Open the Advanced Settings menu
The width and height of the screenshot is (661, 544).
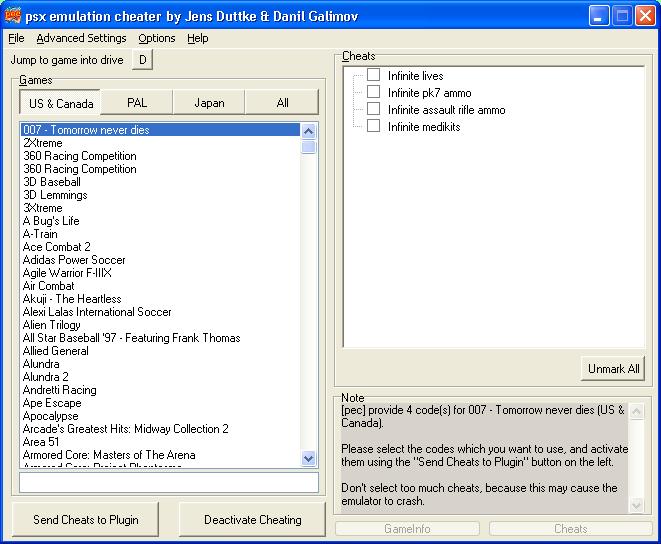[81, 38]
